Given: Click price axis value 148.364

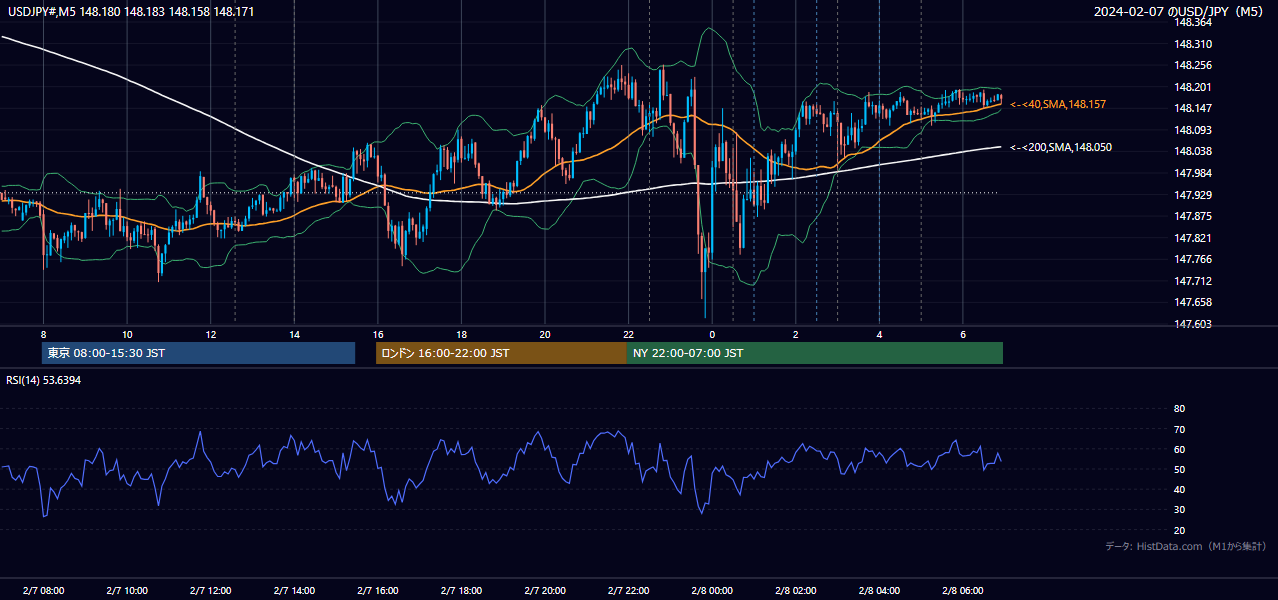Looking at the screenshot, I should point(1192,23).
